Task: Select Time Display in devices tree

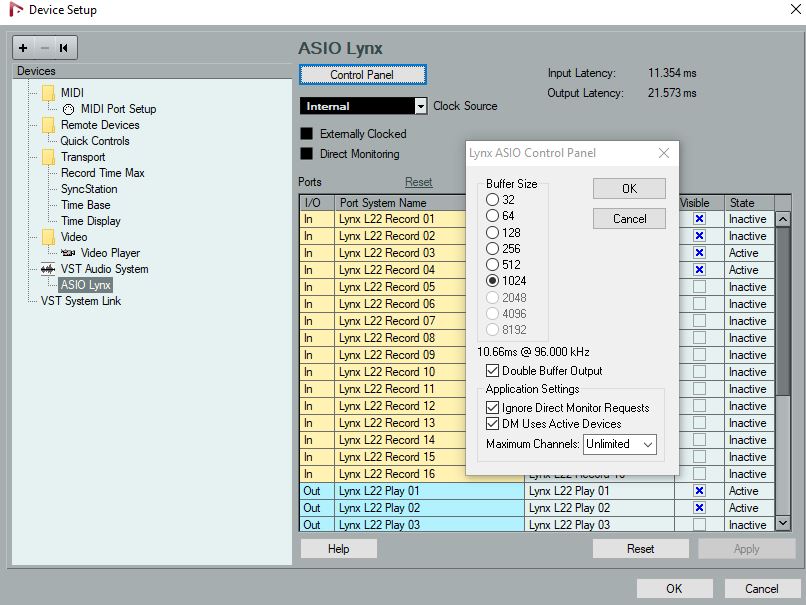Action: pyautogui.click(x=90, y=221)
